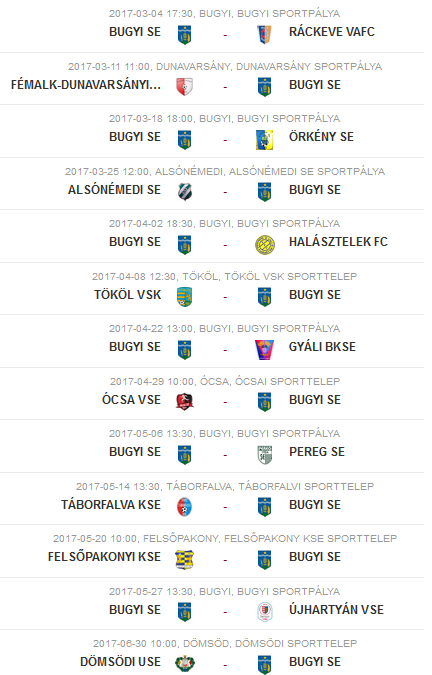Click the Ócsa VSE red-black crest

coord(185,402)
